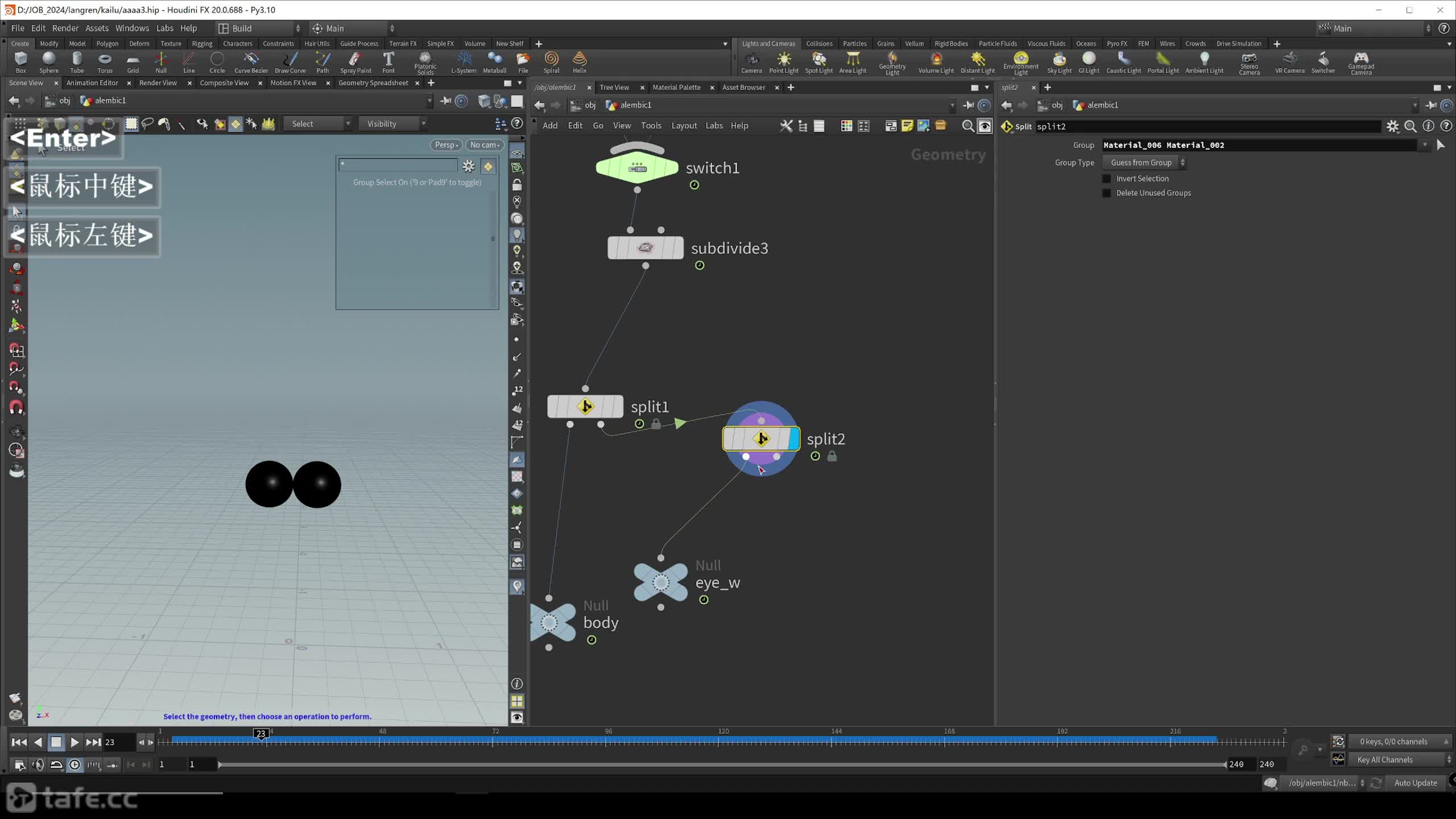Image resolution: width=1456 pixels, height=819 pixels.
Task: Click alembic1 in the network path bar
Action: [630, 105]
